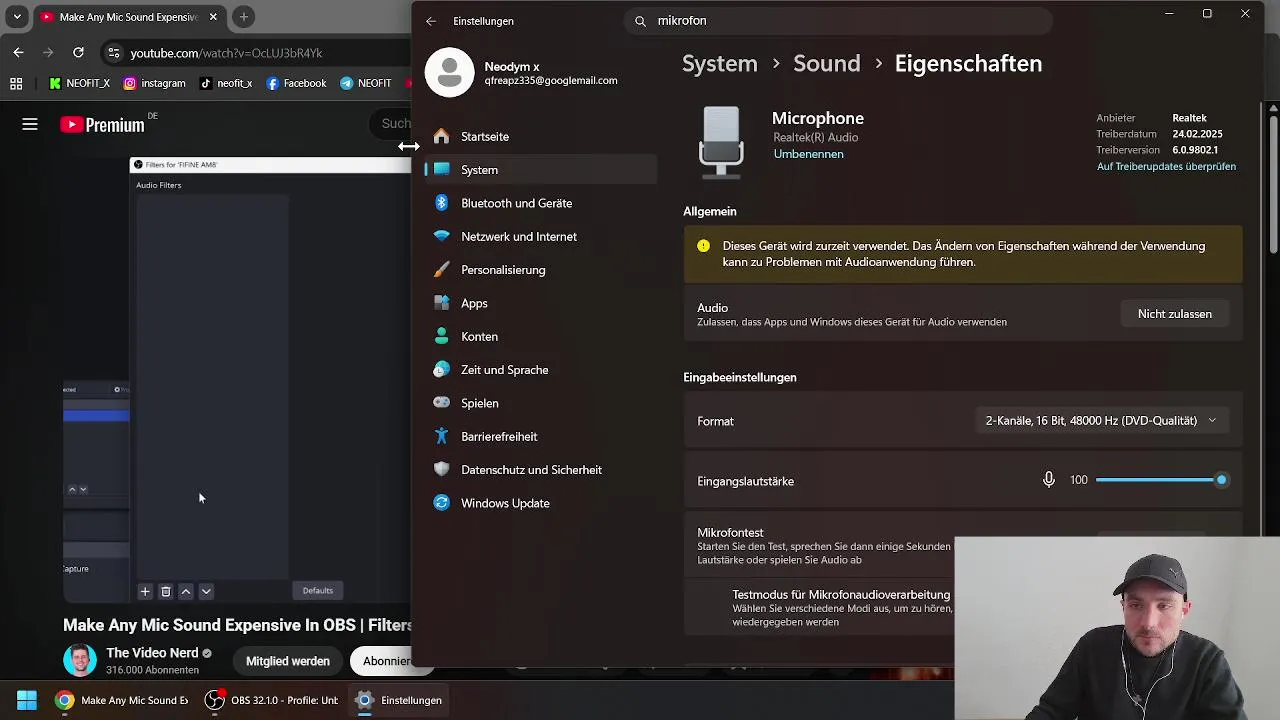Click the Settings back arrow

pyautogui.click(x=431, y=21)
